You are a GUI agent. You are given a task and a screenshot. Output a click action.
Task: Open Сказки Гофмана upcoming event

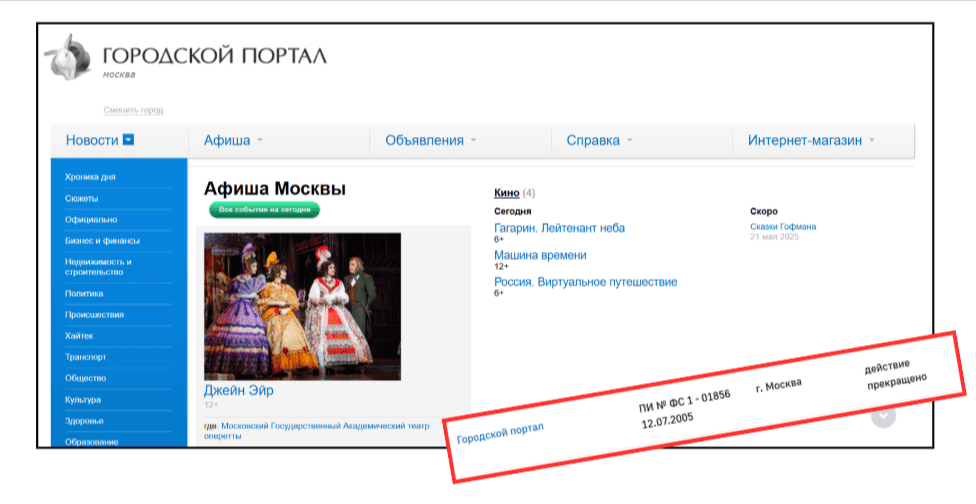[x=782, y=227]
